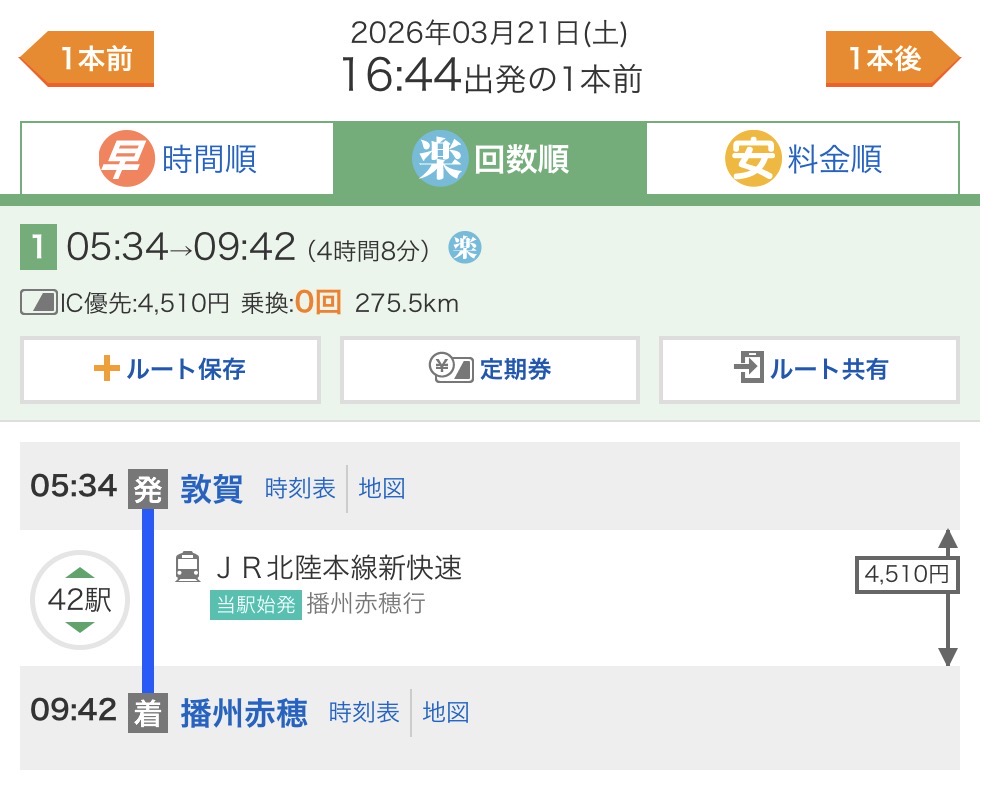Click the orange plus icon for route save
Viewport: 998px width, 786px height.
click(105, 369)
